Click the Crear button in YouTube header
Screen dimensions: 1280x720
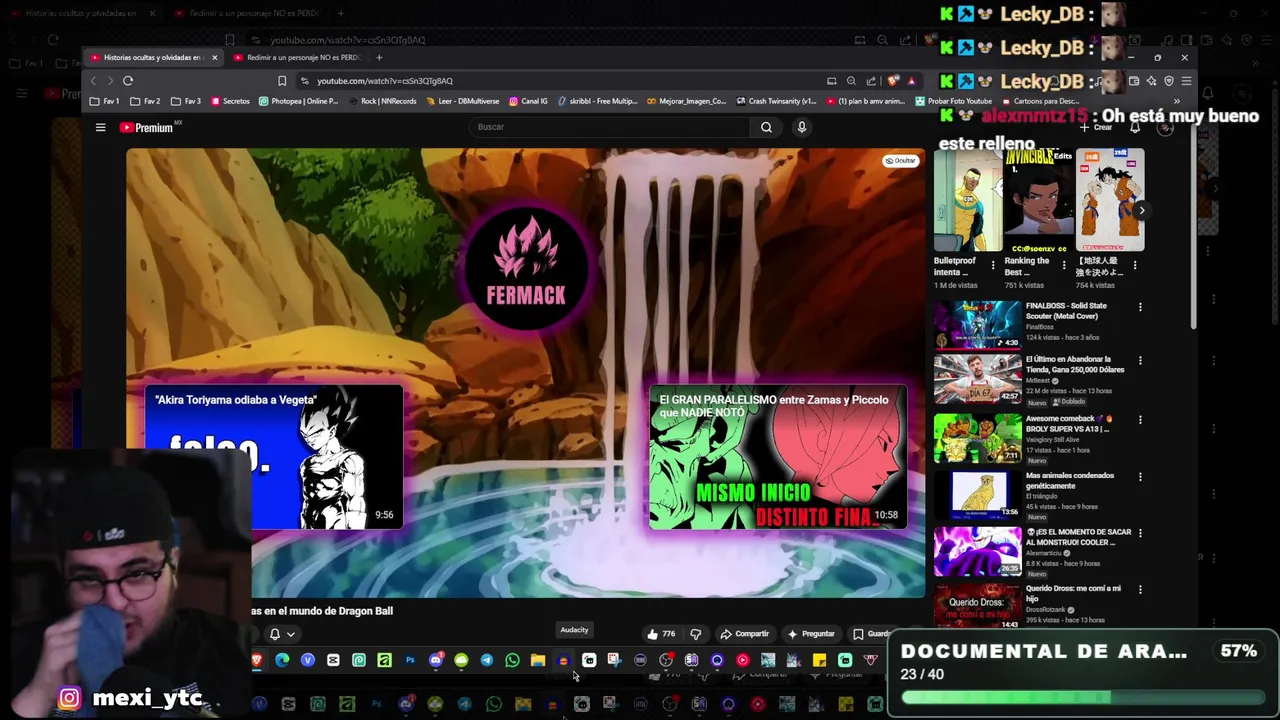(1095, 128)
